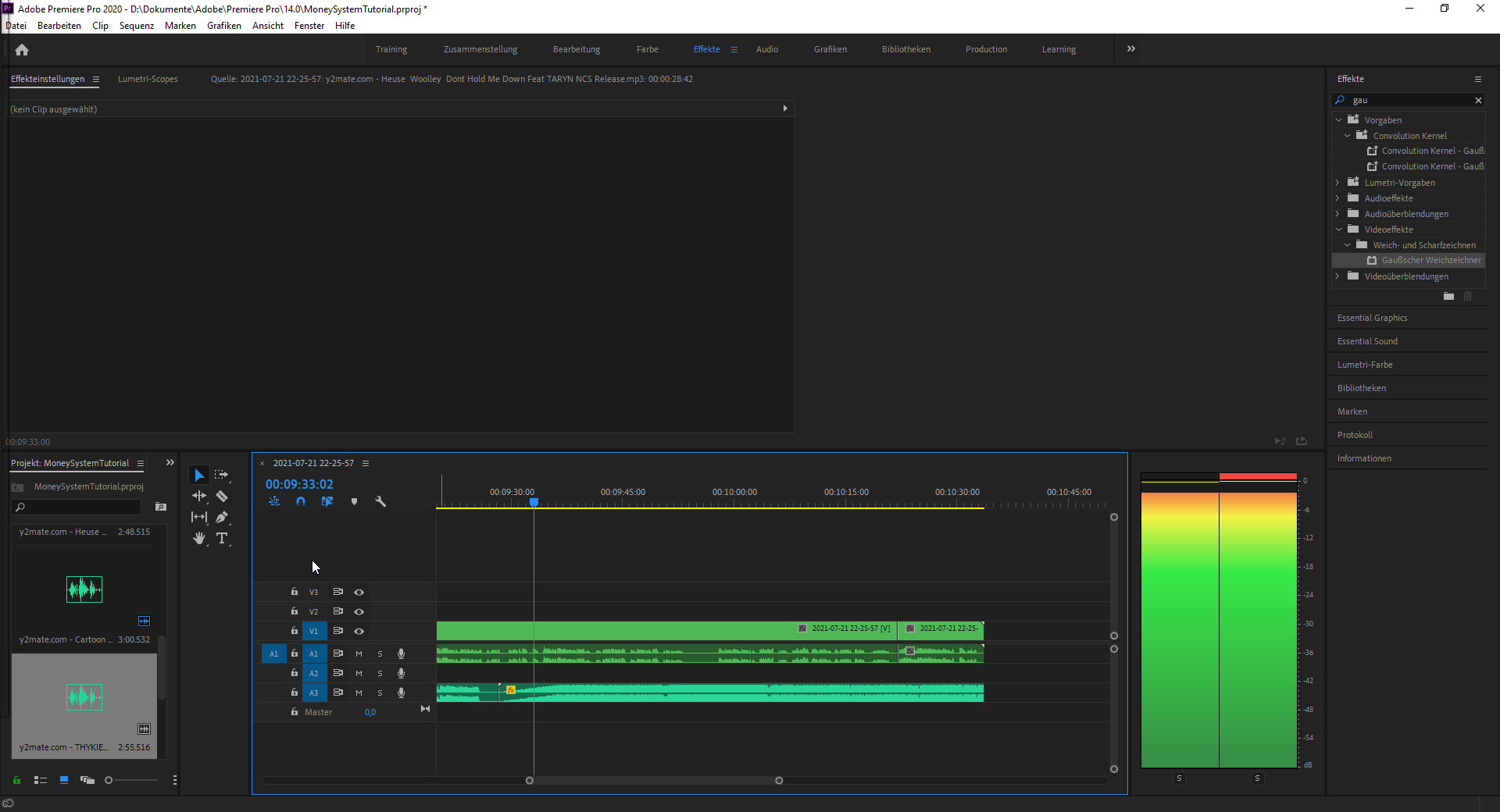Select the Razor tool in the toolbox
The width and height of the screenshot is (1500, 812).
(222, 497)
